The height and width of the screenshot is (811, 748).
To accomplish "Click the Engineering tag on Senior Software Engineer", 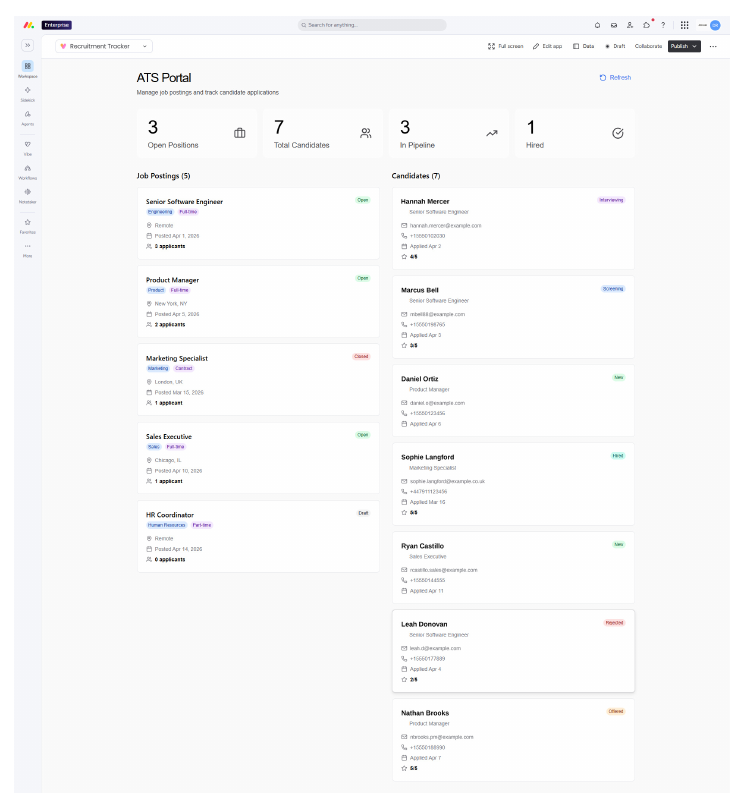I will point(160,212).
